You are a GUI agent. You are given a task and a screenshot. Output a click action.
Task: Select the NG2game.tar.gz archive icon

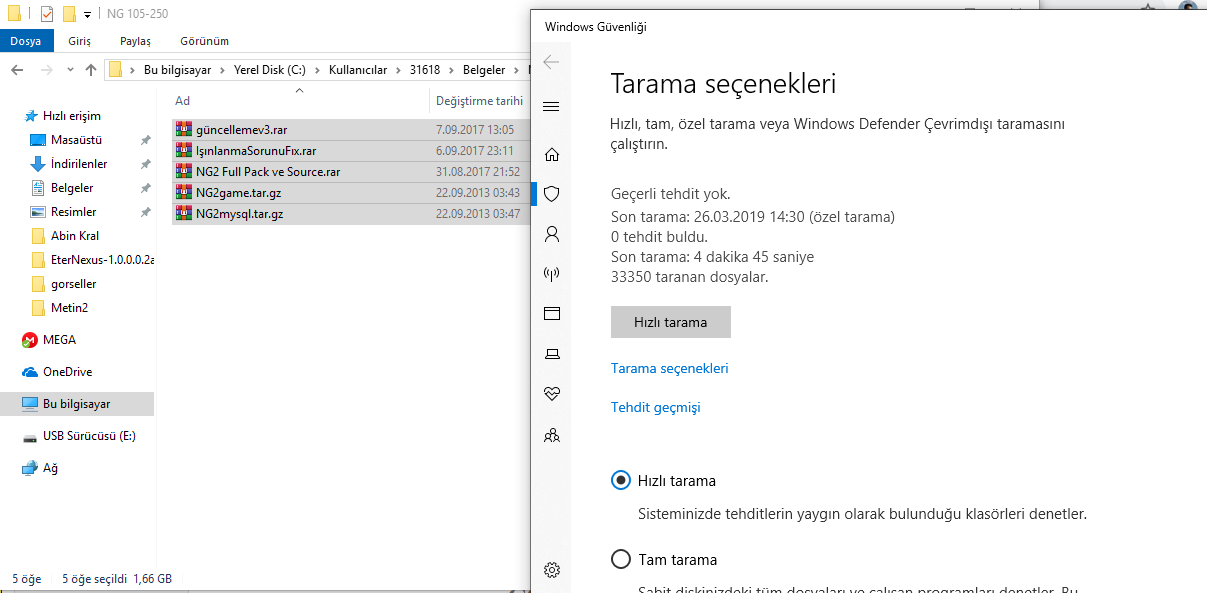click(183, 193)
